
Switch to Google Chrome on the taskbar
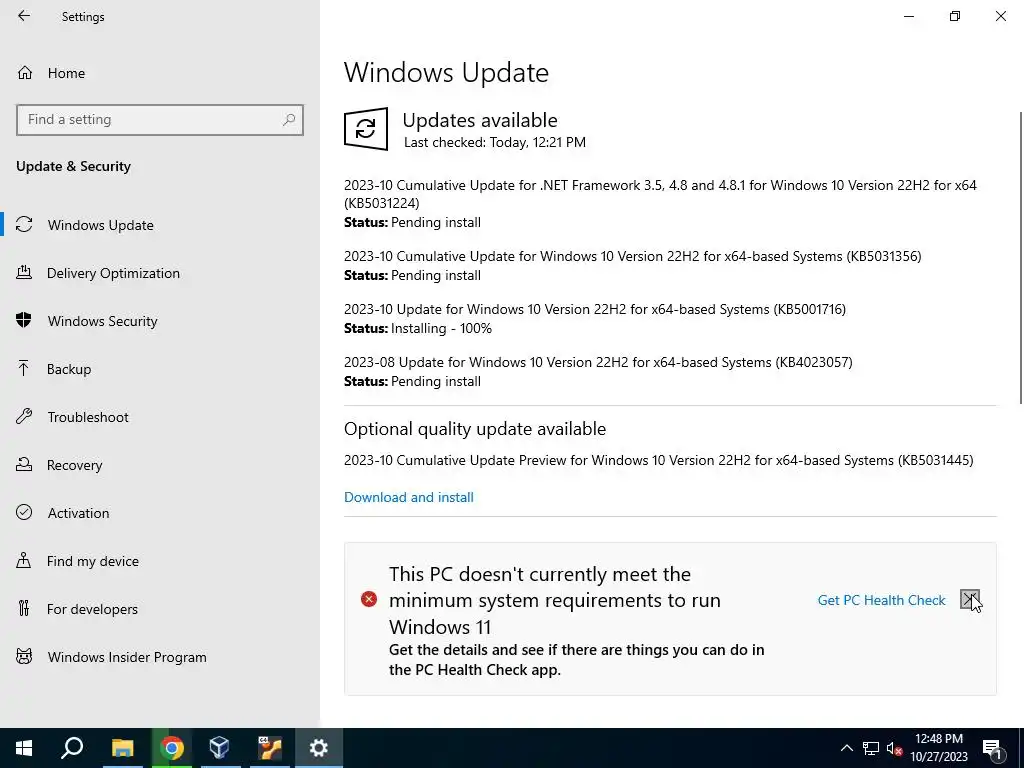[172, 748]
